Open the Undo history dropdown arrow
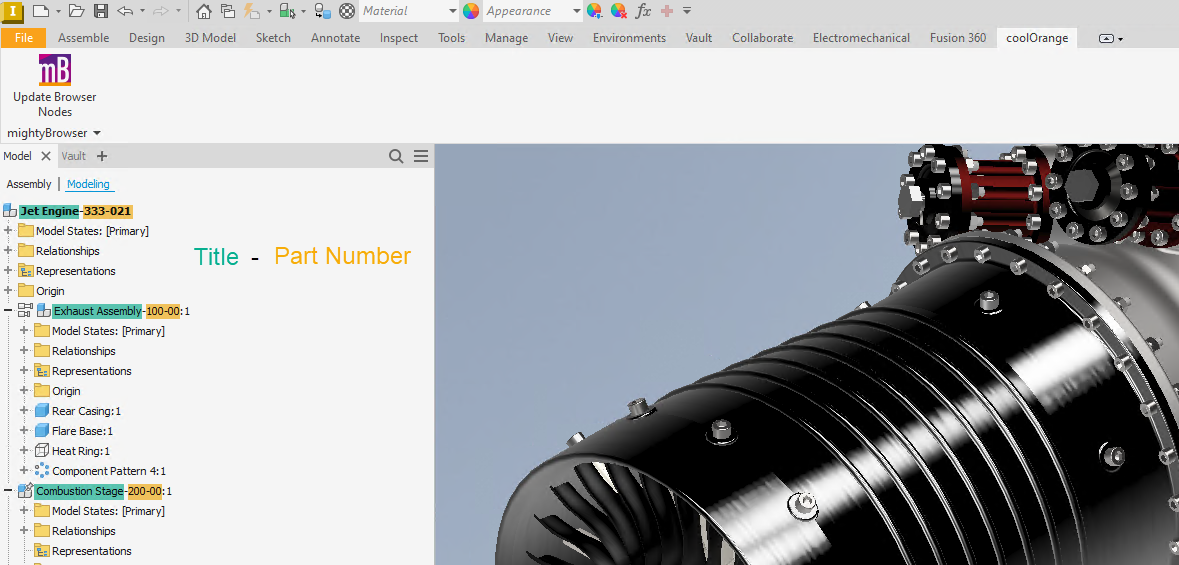The width and height of the screenshot is (1179, 565). tap(142, 11)
